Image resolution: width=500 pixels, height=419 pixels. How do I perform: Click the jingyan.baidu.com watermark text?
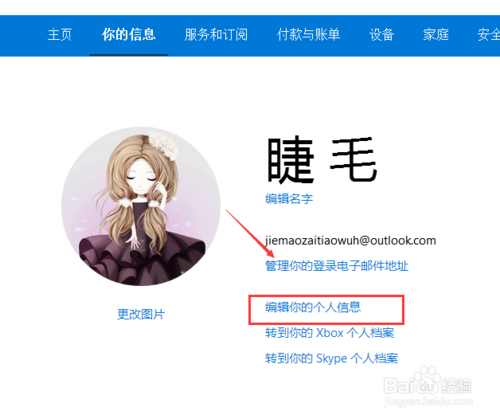(x=428, y=401)
